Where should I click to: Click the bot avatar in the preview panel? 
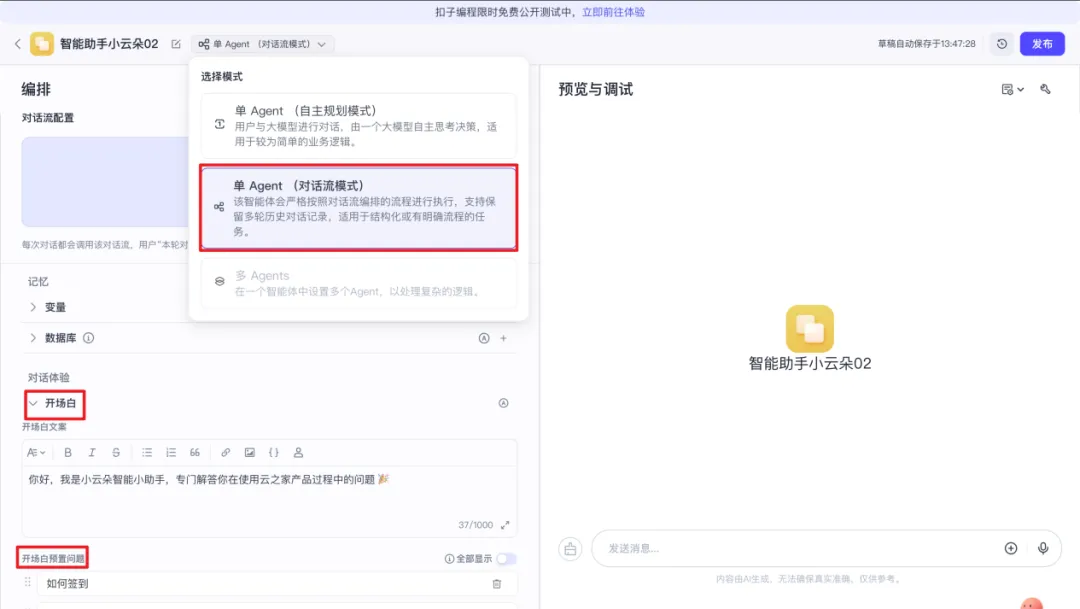click(809, 329)
